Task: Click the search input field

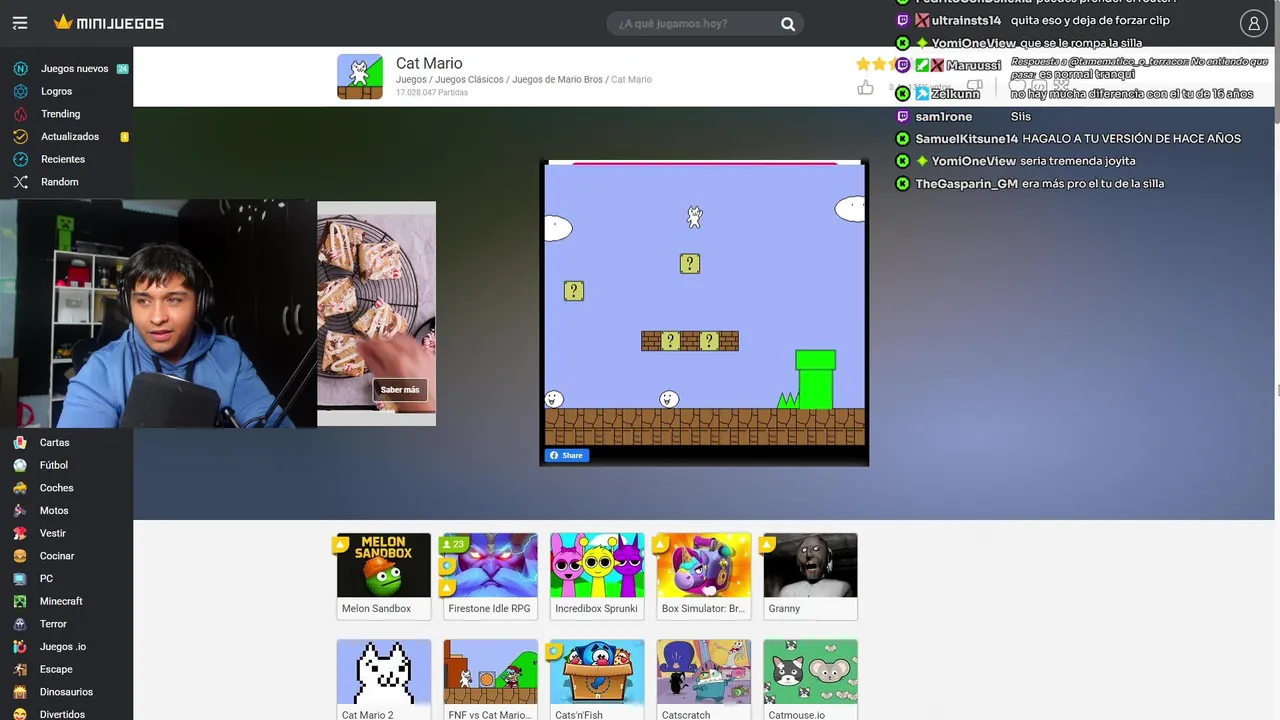Action: point(695,24)
